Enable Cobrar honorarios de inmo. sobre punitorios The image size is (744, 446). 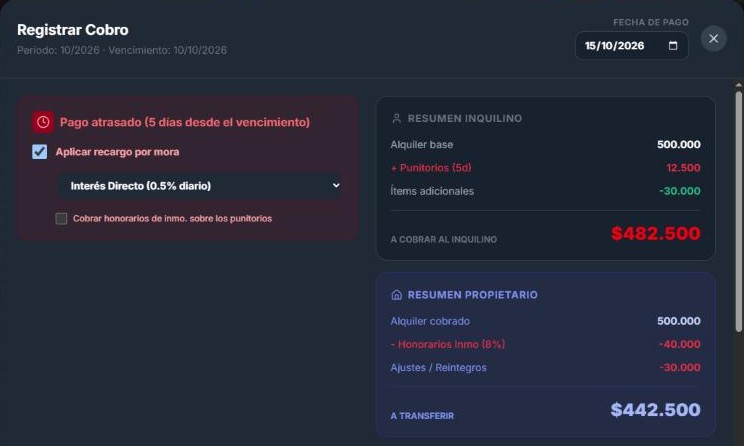(x=61, y=219)
